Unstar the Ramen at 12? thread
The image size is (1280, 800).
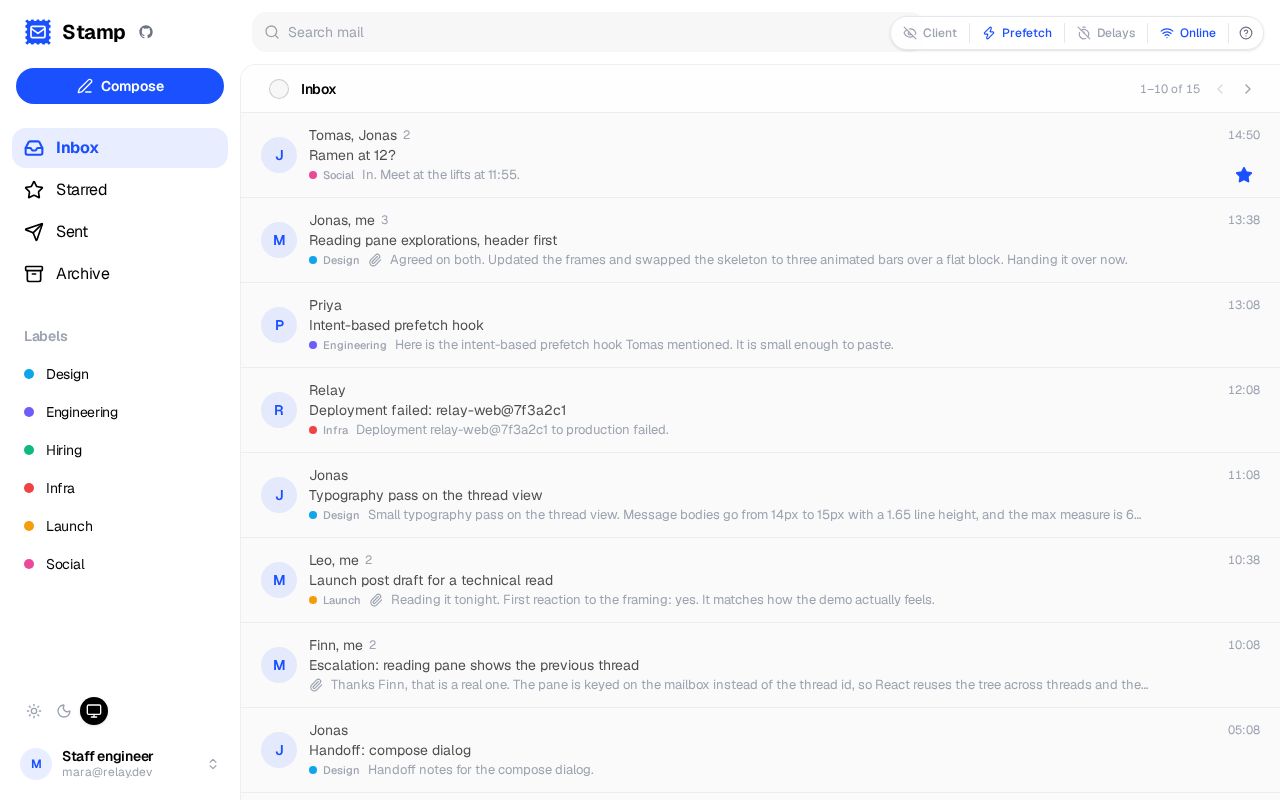pyautogui.click(x=1244, y=175)
